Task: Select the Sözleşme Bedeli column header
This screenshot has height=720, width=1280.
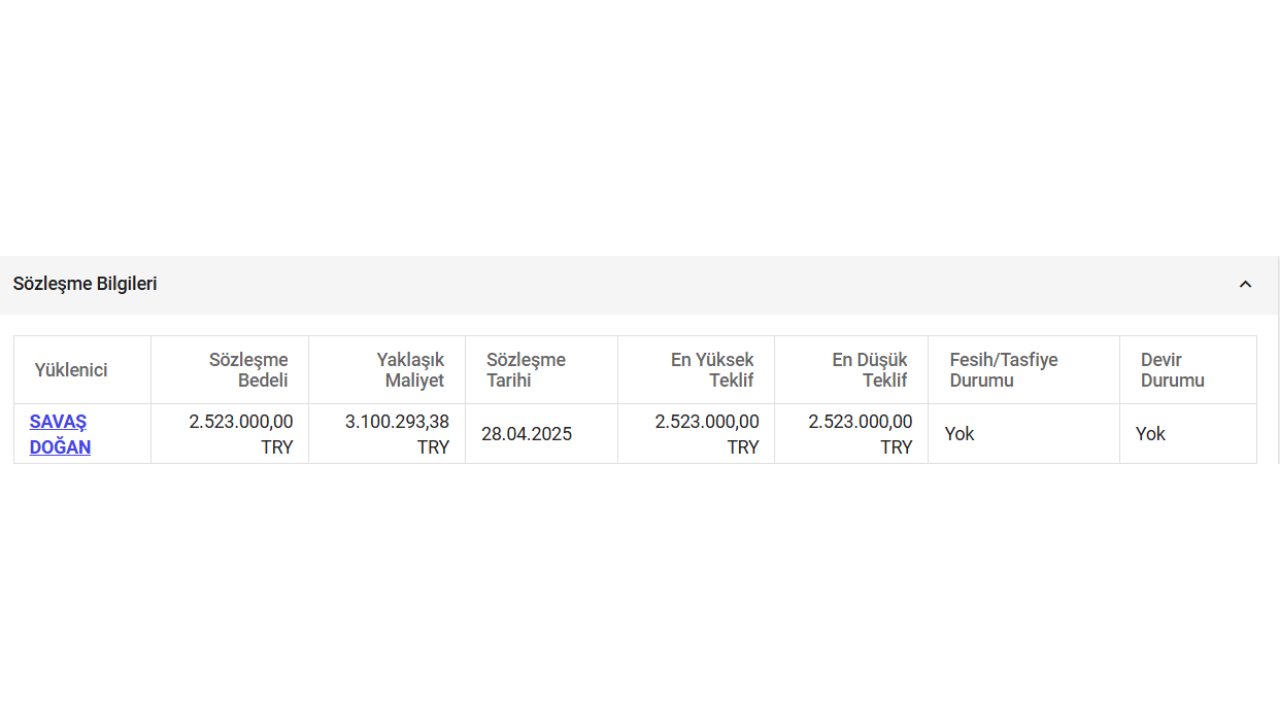Action: click(249, 370)
